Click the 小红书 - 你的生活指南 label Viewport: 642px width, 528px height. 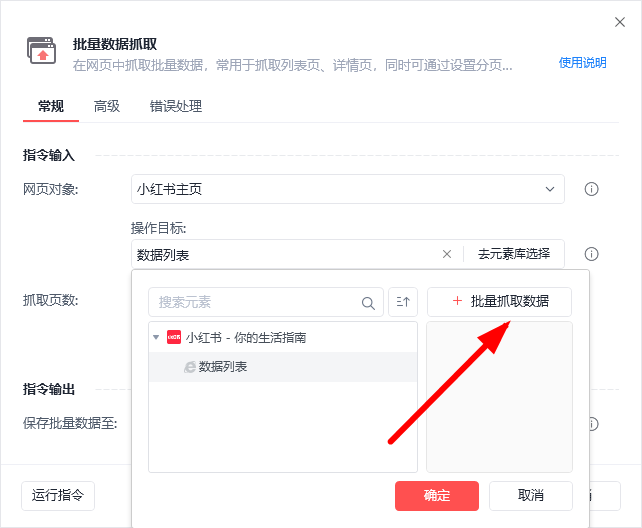tap(246, 338)
